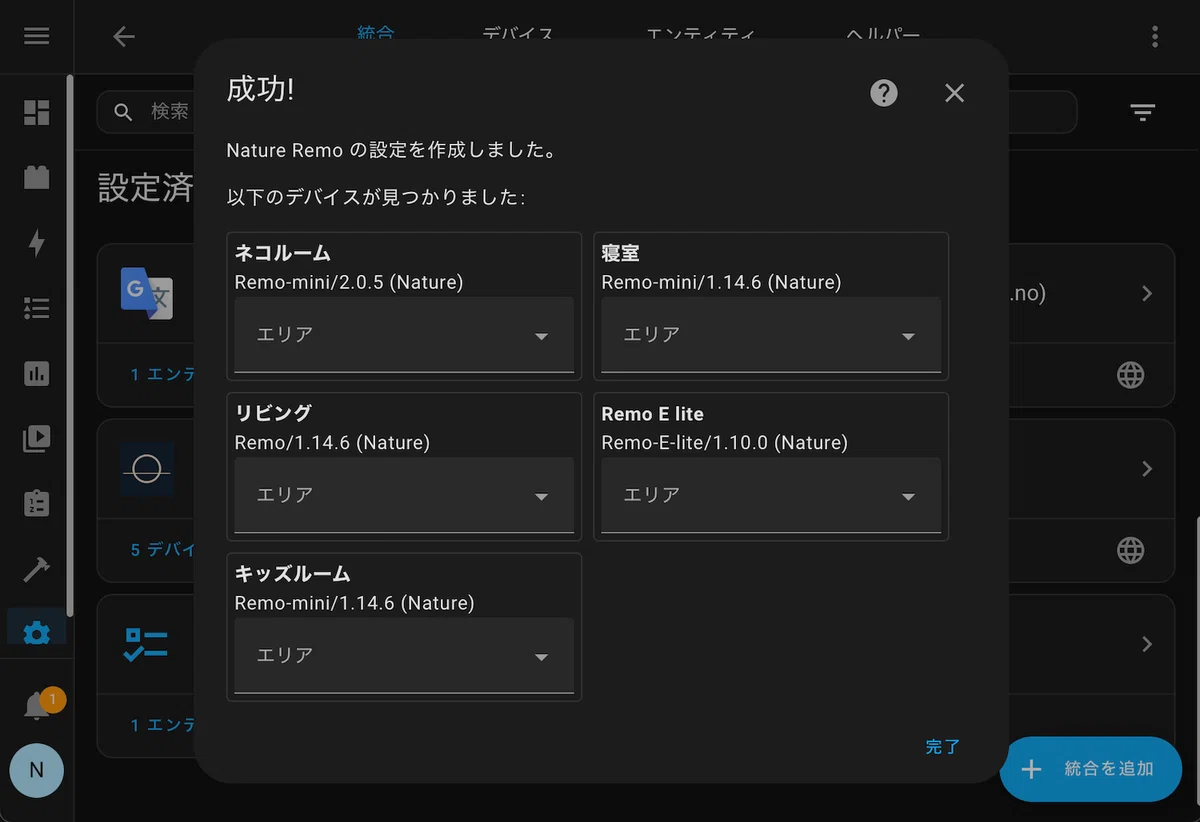The image size is (1200, 822).
Task: Open the settings gear sidebar icon
Action: (x=37, y=633)
